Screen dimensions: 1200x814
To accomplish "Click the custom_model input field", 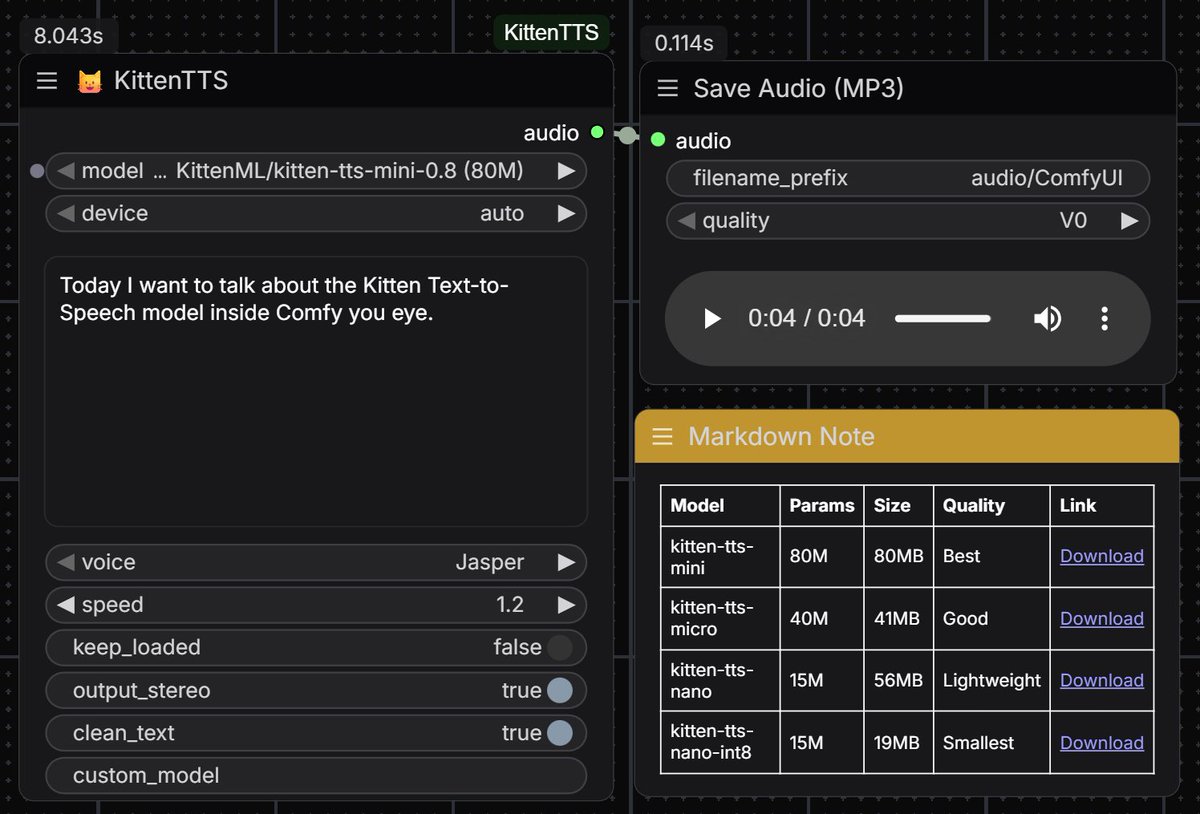I will pos(316,776).
